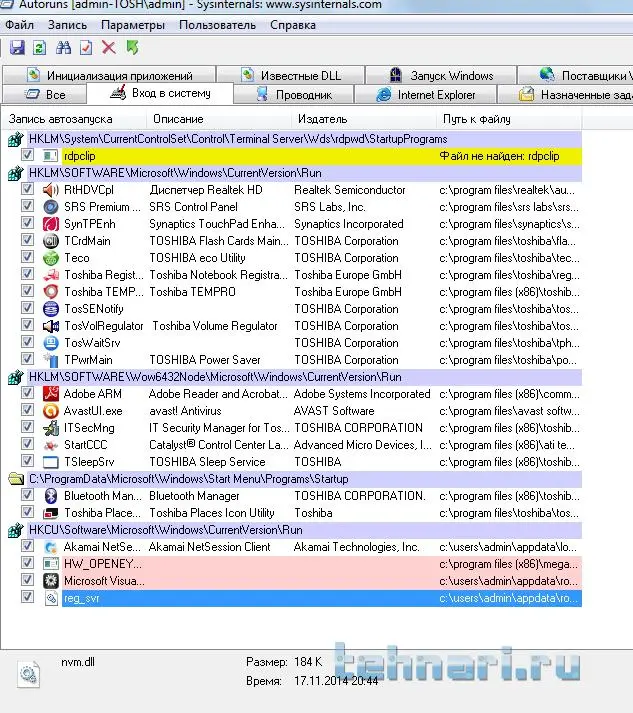This screenshot has width=633, height=713.
Task: Sort by Запись автозапуска column header
Action: click(x=74, y=119)
